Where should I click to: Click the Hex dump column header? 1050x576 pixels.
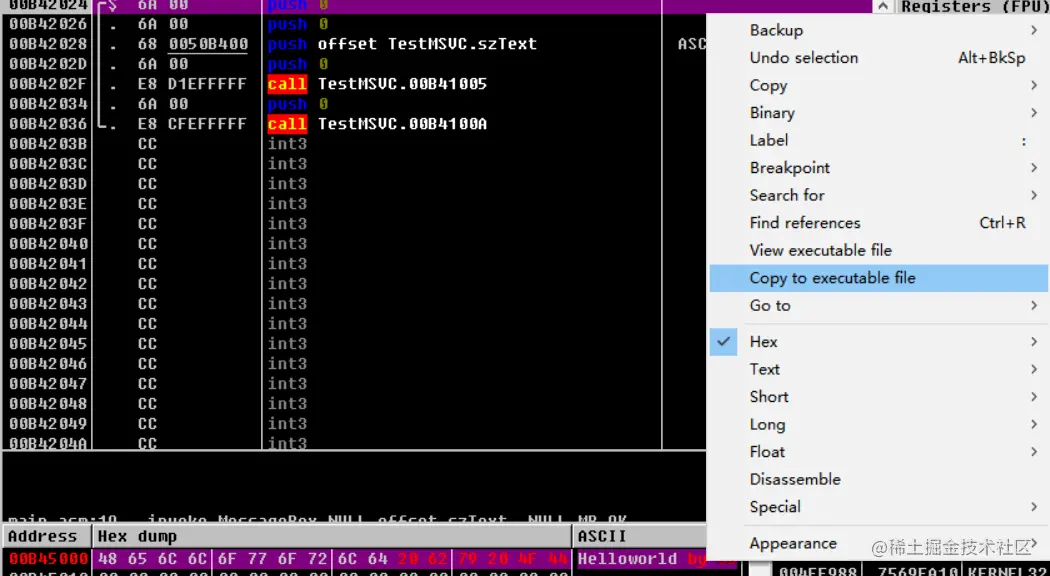click(x=331, y=536)
